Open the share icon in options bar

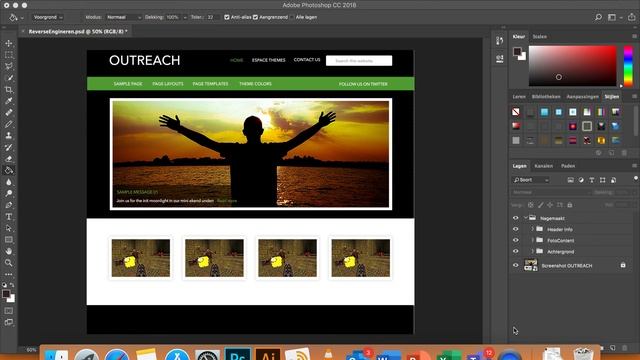(x=632, y=17)
